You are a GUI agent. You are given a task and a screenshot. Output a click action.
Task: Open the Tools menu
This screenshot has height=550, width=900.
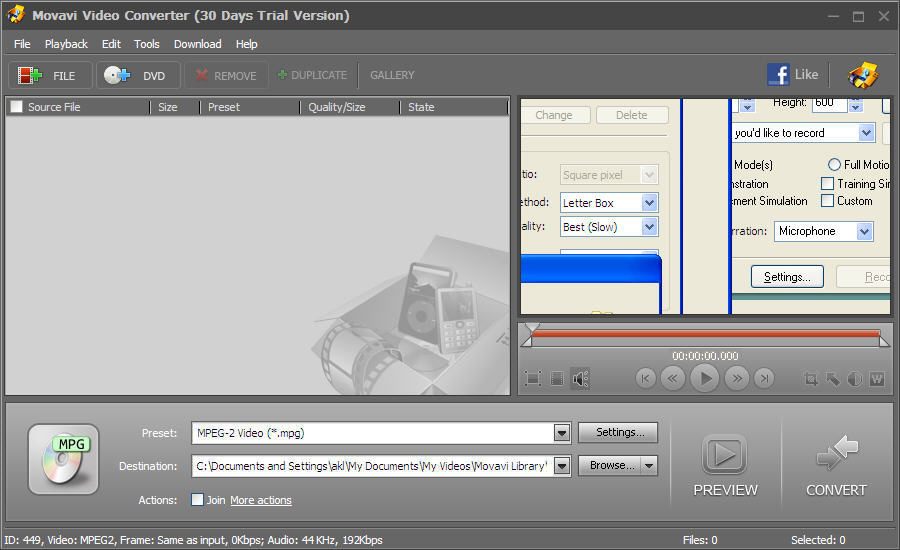[146, 44]
